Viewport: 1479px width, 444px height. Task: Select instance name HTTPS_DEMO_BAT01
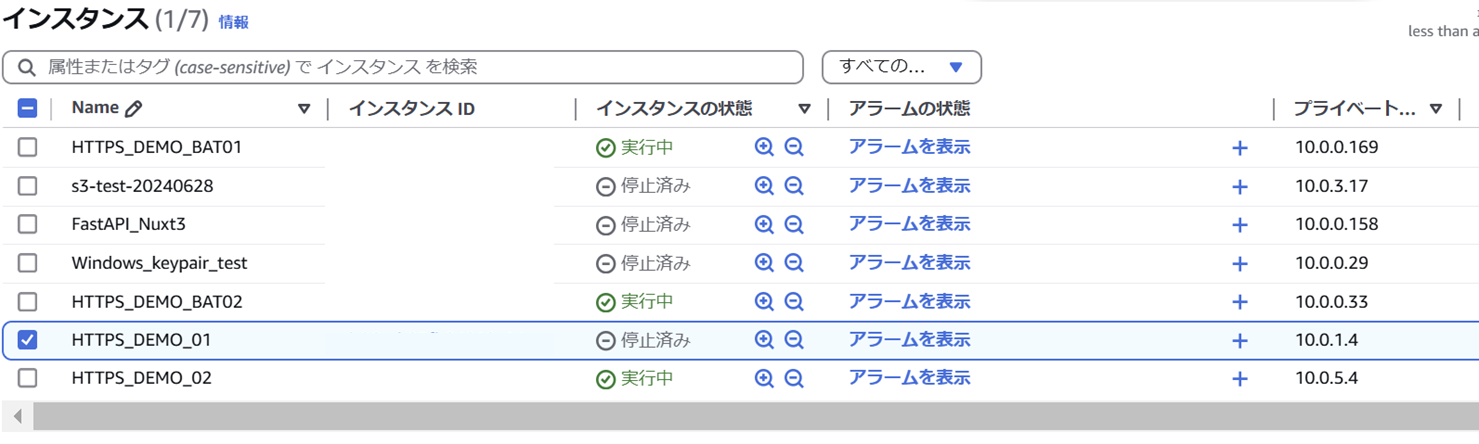pyautogui.click(x=157, y=147)
